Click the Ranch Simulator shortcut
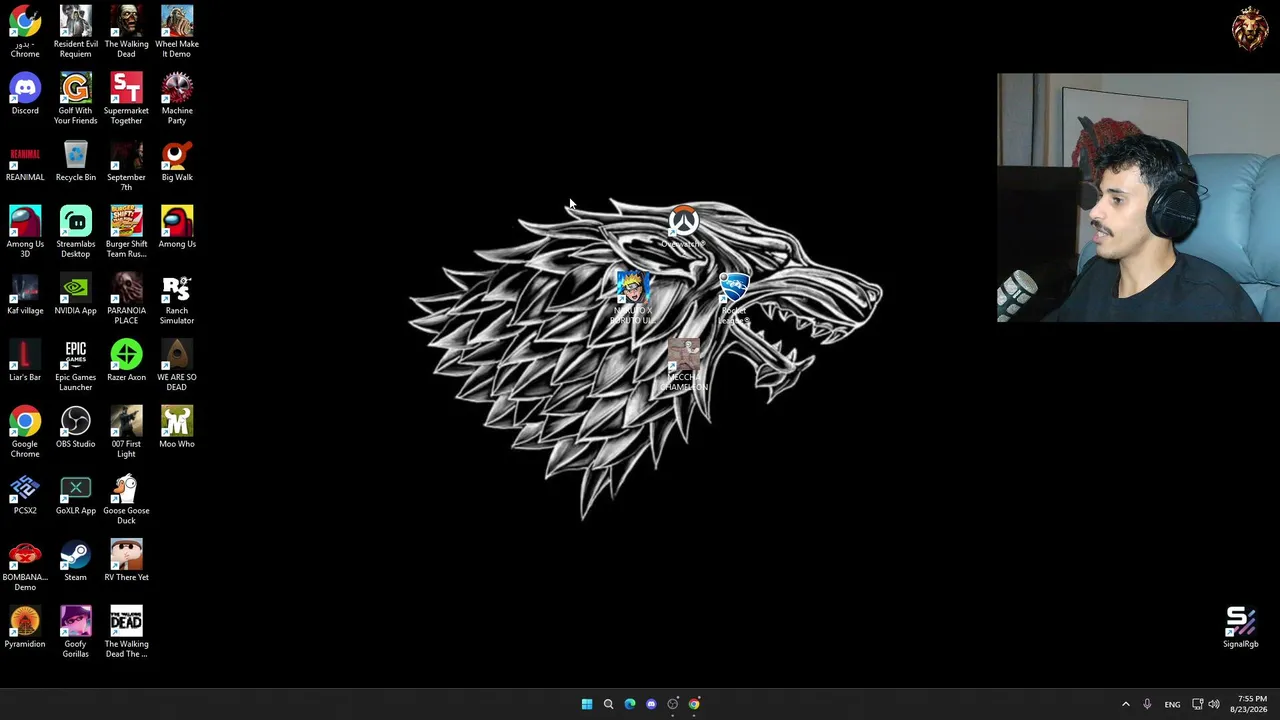The width and height of the screenshot is (1280, 720). coord(177,298)
